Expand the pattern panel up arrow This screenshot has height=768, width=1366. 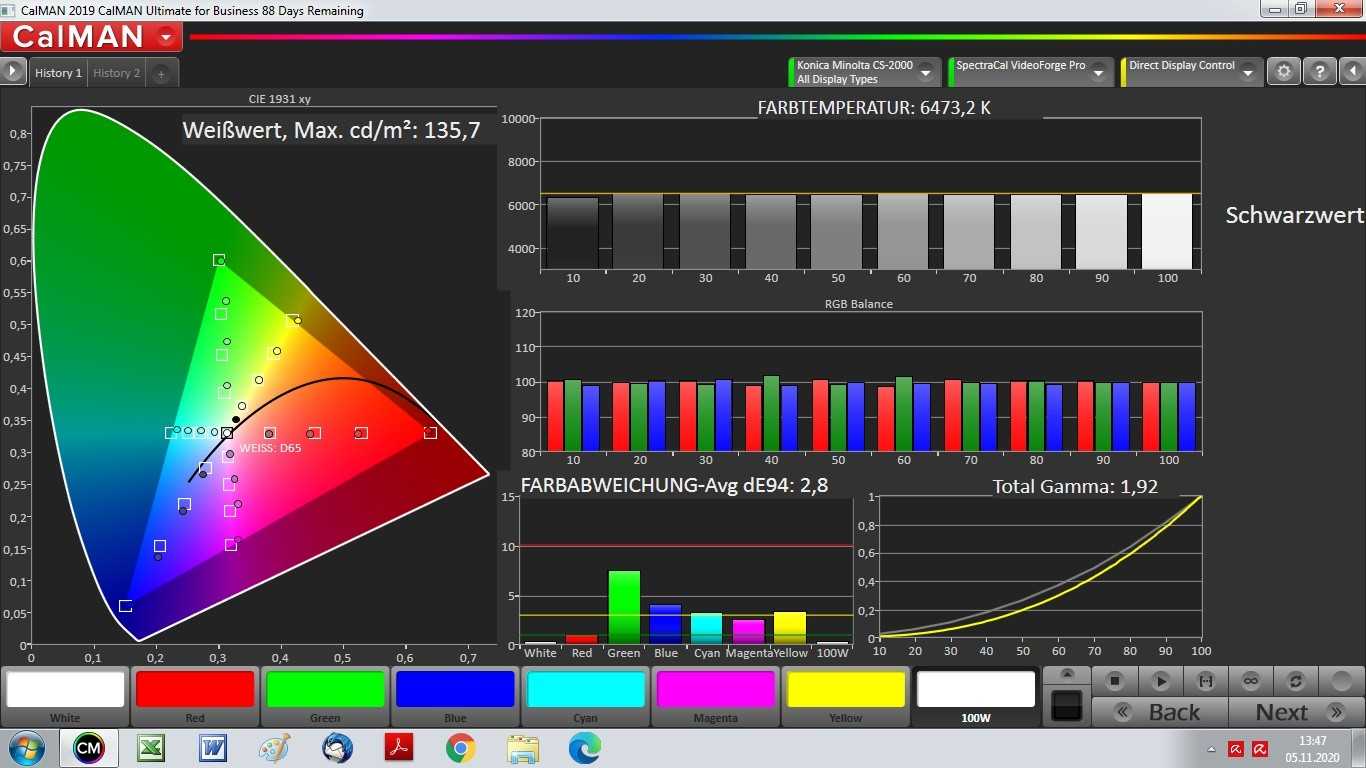(1067, 674)
